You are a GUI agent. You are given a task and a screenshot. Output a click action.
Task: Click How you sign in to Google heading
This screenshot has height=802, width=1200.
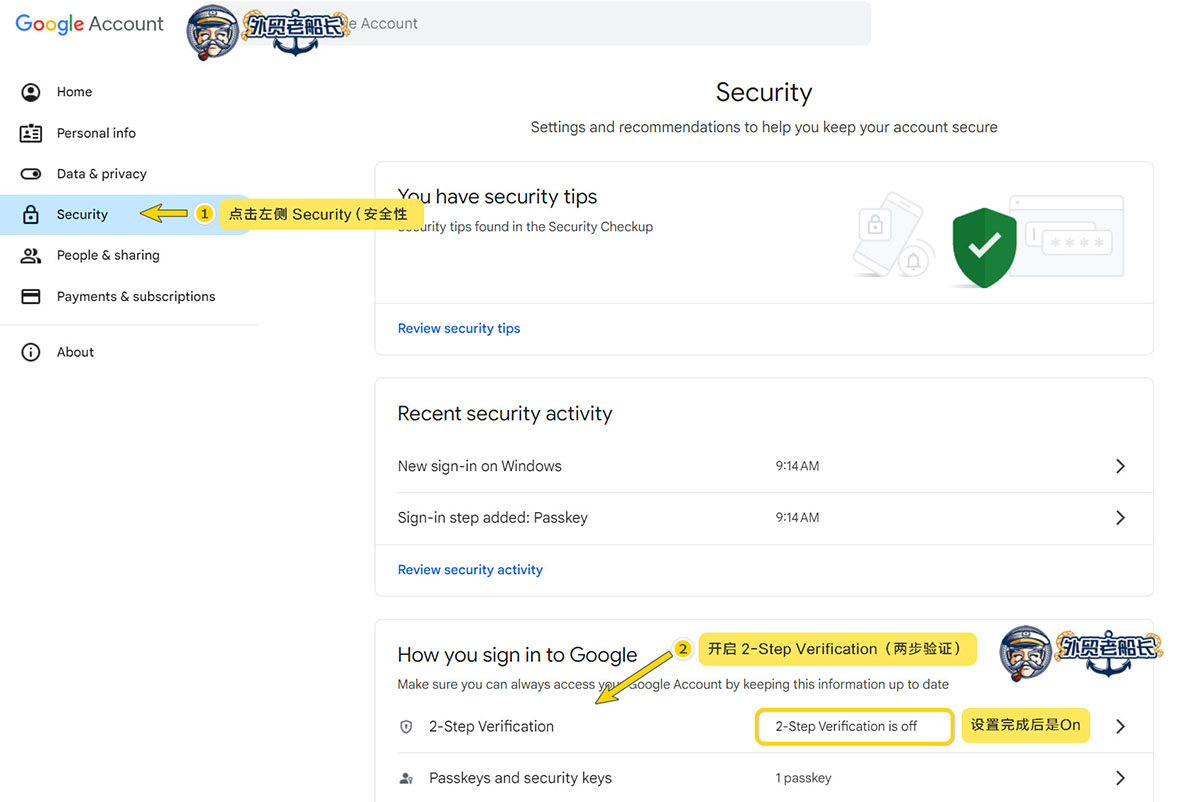pos(517,655)
